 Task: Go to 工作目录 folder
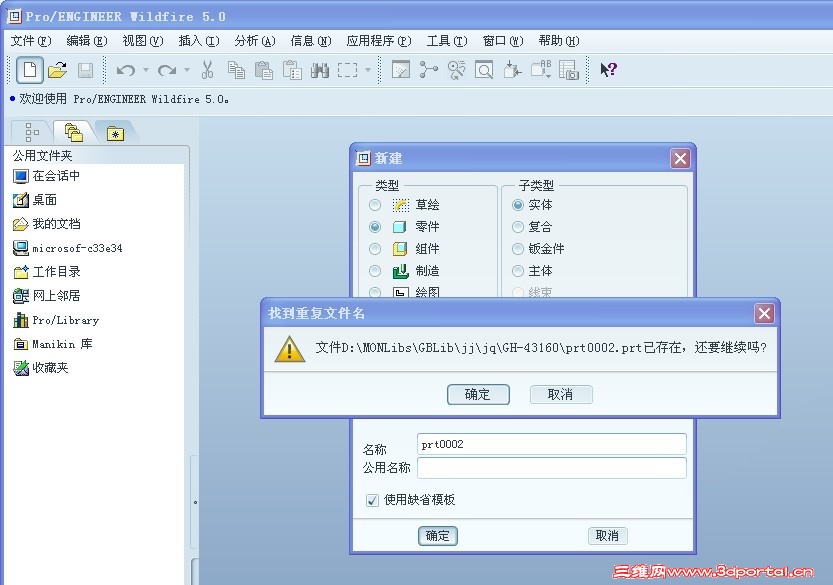[x=47, y=272]
